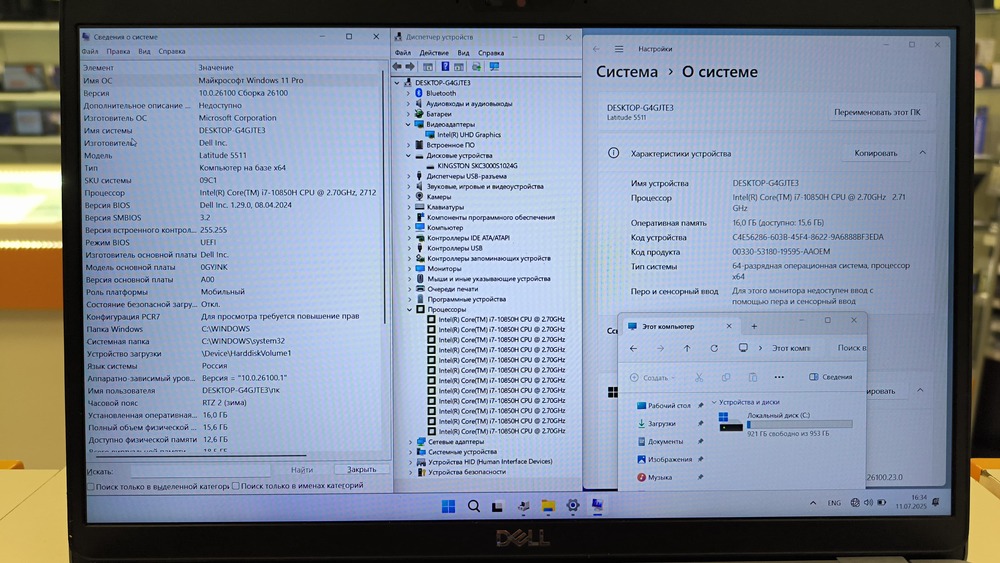Open Документы in explorer sidebar

click(665, 441)
